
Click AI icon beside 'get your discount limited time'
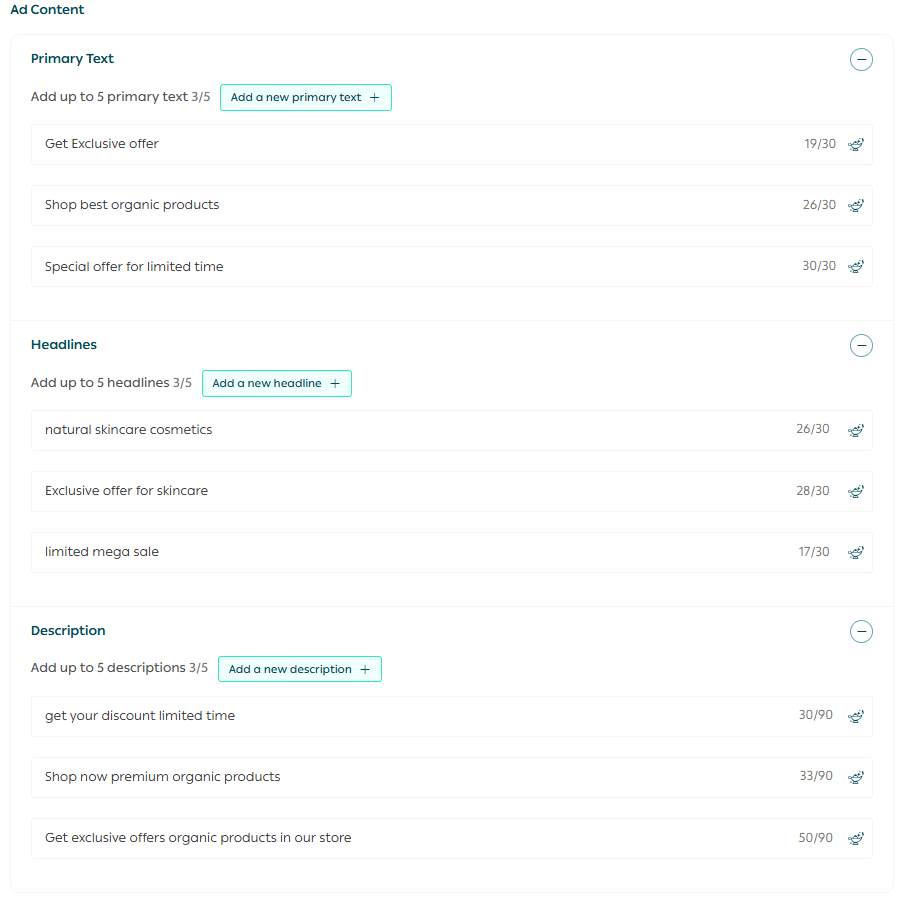pos(856,717)
